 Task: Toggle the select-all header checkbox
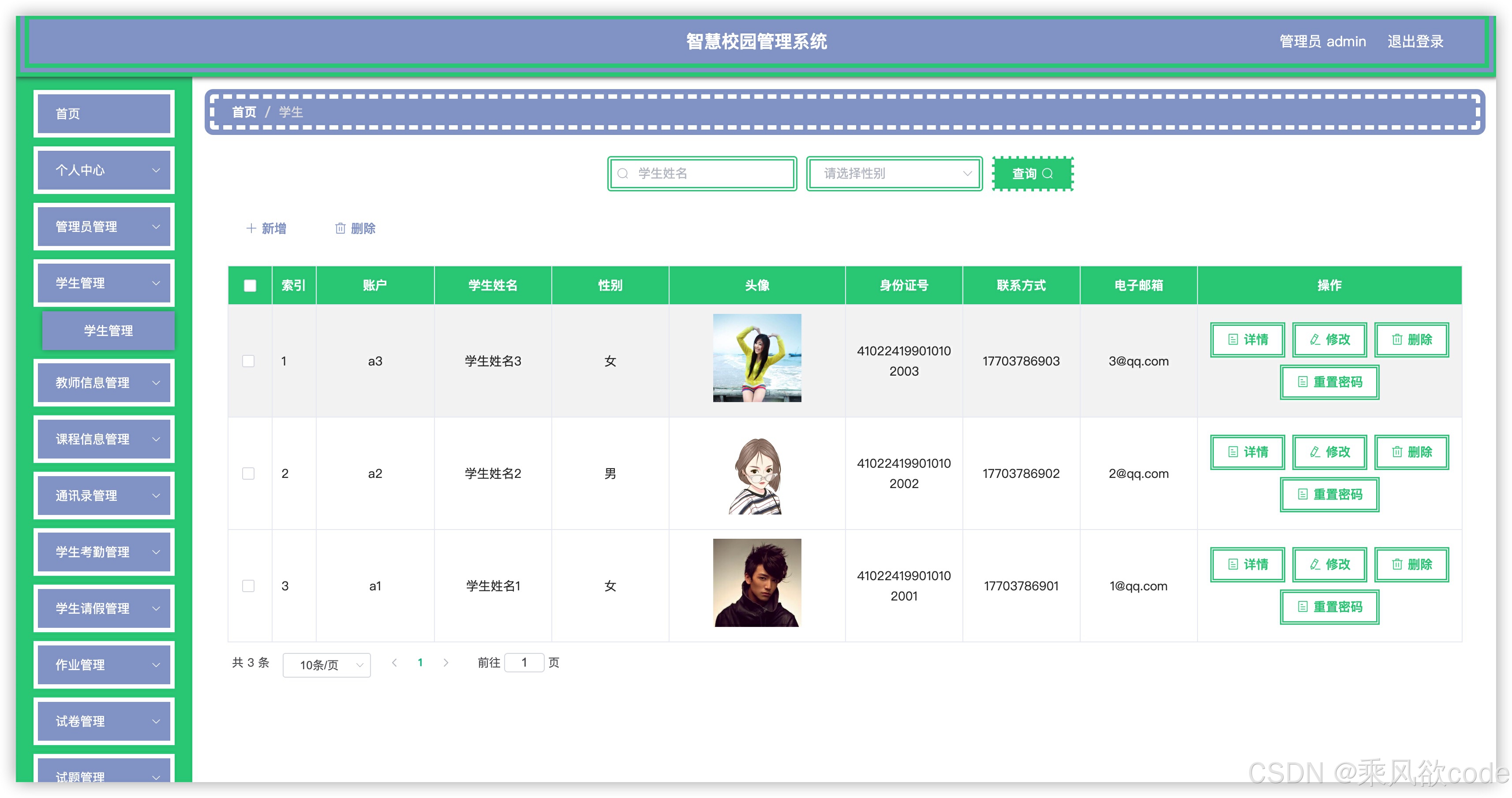[250, 285]
